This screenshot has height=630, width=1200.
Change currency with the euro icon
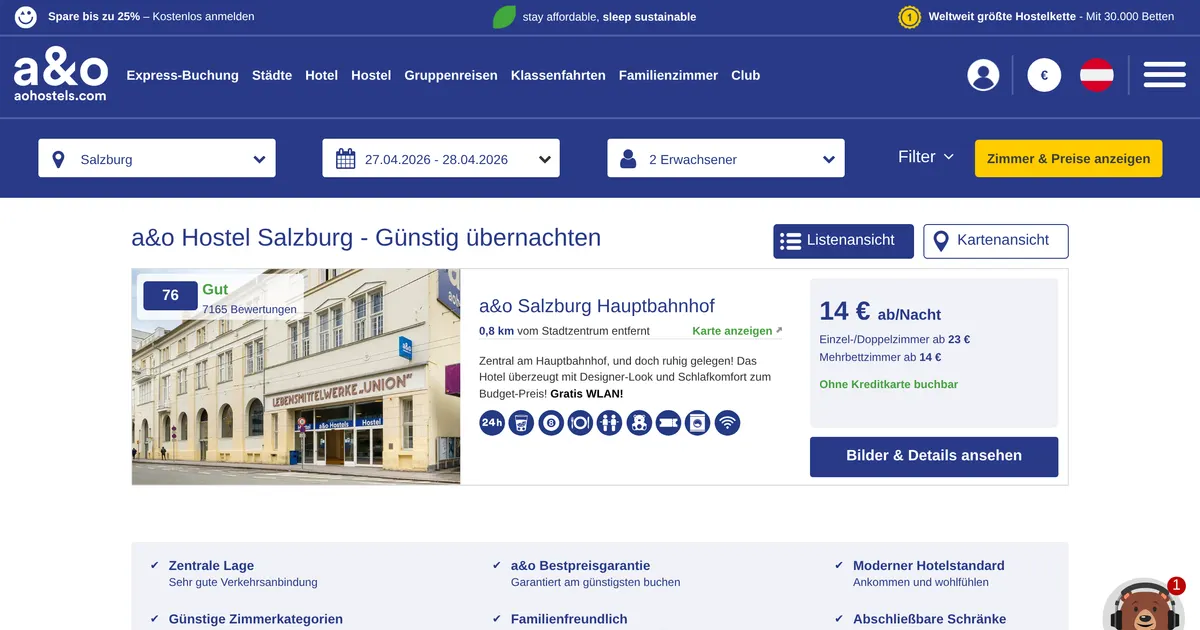pos(1044,75)
